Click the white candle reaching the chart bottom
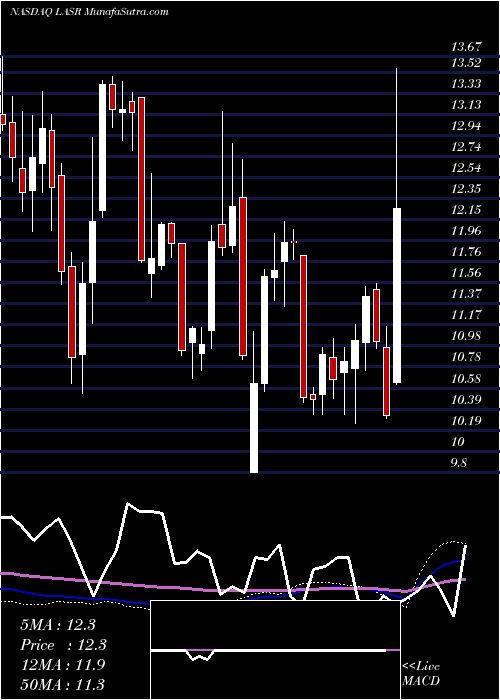 [254, 427]
